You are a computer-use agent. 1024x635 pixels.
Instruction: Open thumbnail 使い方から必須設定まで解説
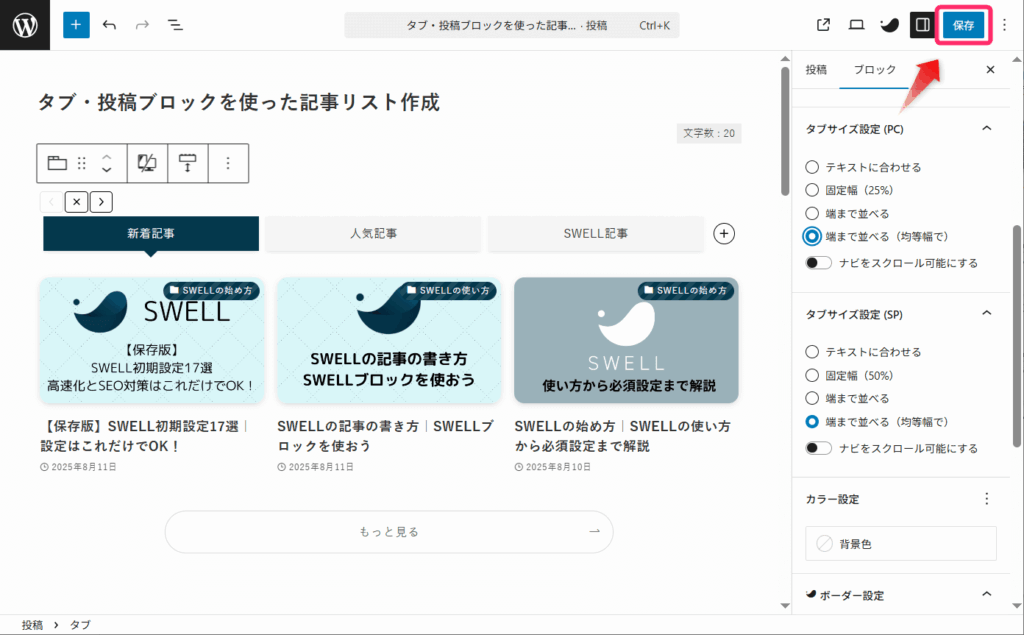(626, 340)
